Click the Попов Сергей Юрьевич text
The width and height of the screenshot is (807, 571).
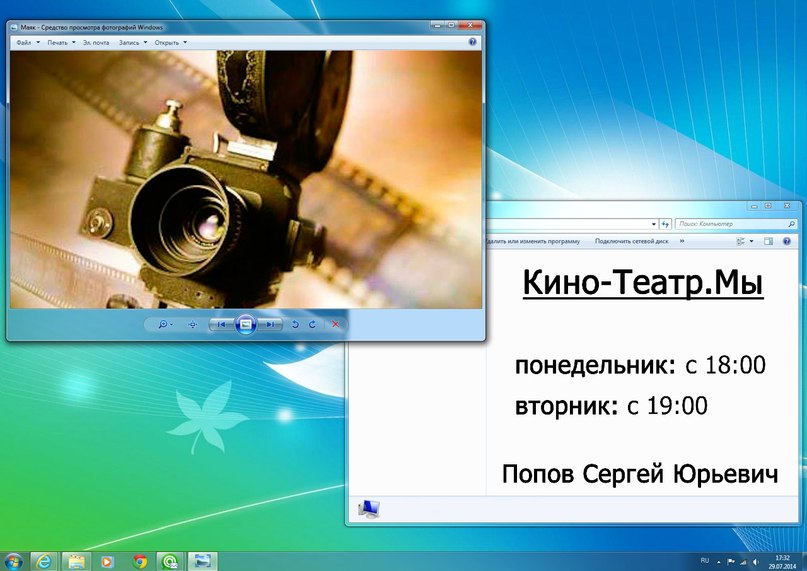pos(640,474)
